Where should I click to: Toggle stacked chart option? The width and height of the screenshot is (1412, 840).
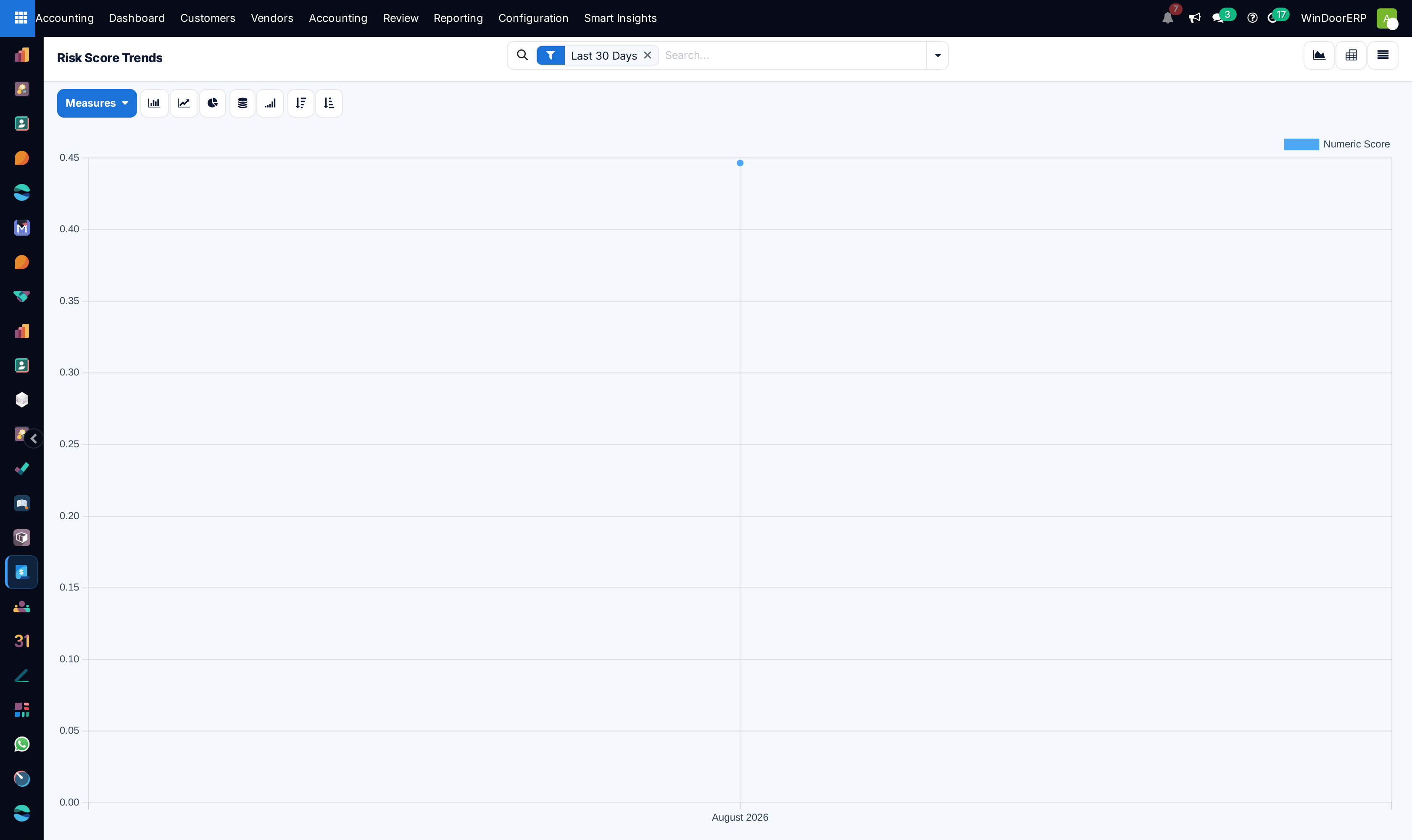(242, 103)
